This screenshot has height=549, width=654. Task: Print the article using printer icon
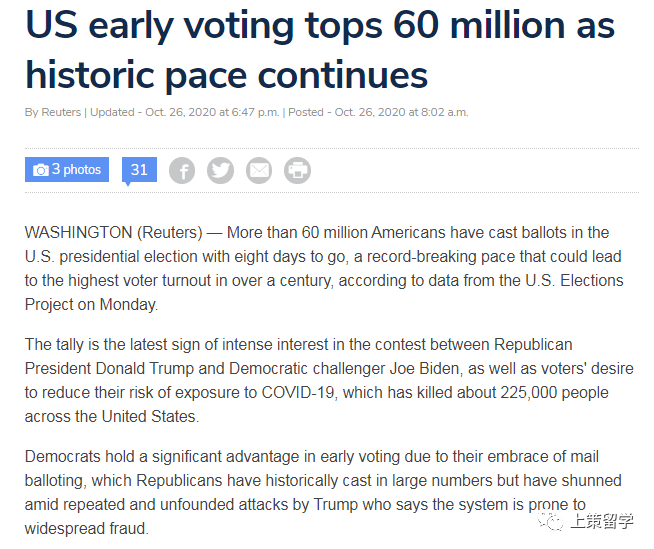297,171
